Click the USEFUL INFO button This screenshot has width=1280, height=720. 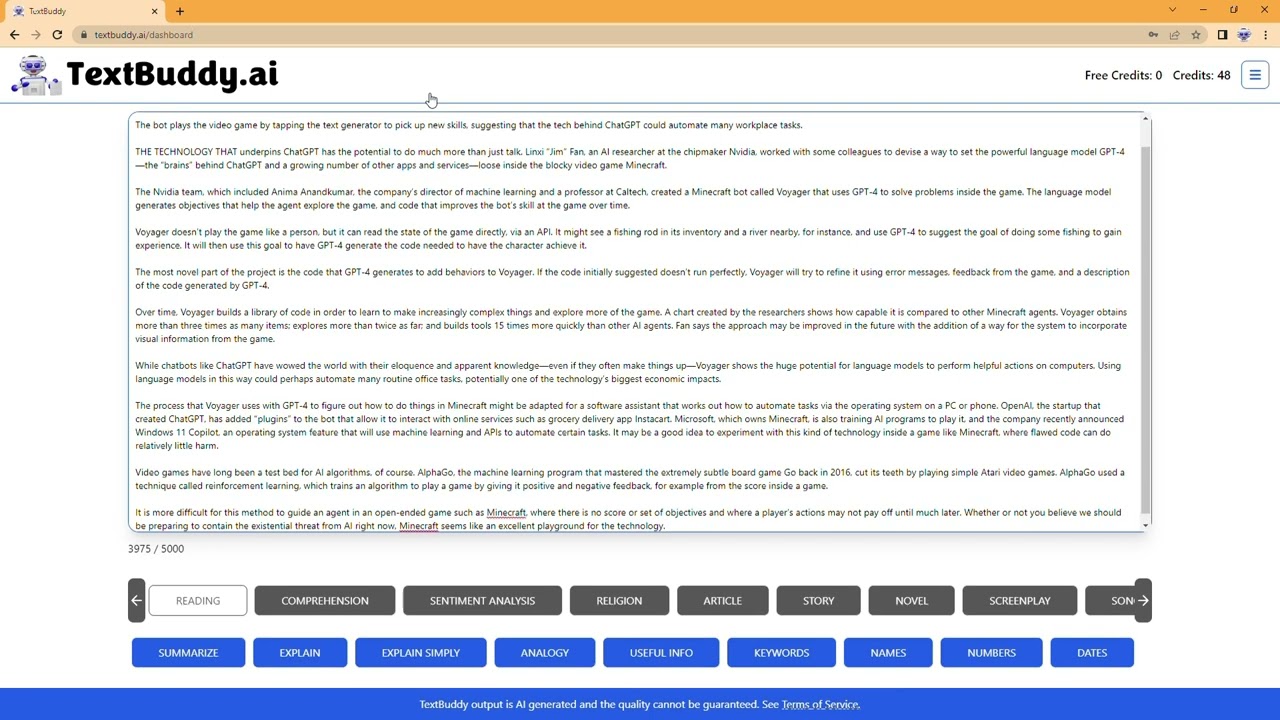point(661,652)
